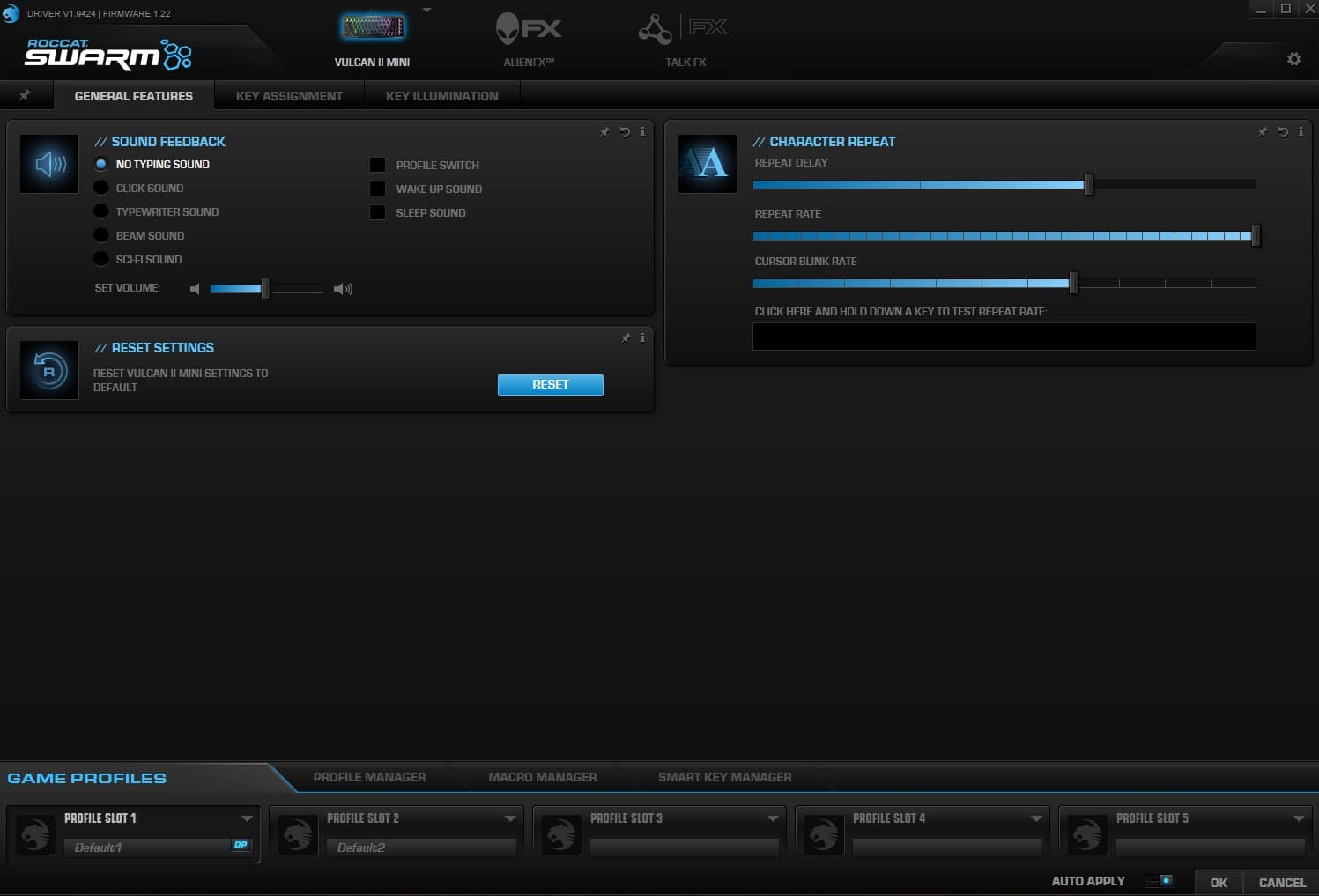
Task: Click the pin tab icon beside General Features
Action: tap(25, 95)
